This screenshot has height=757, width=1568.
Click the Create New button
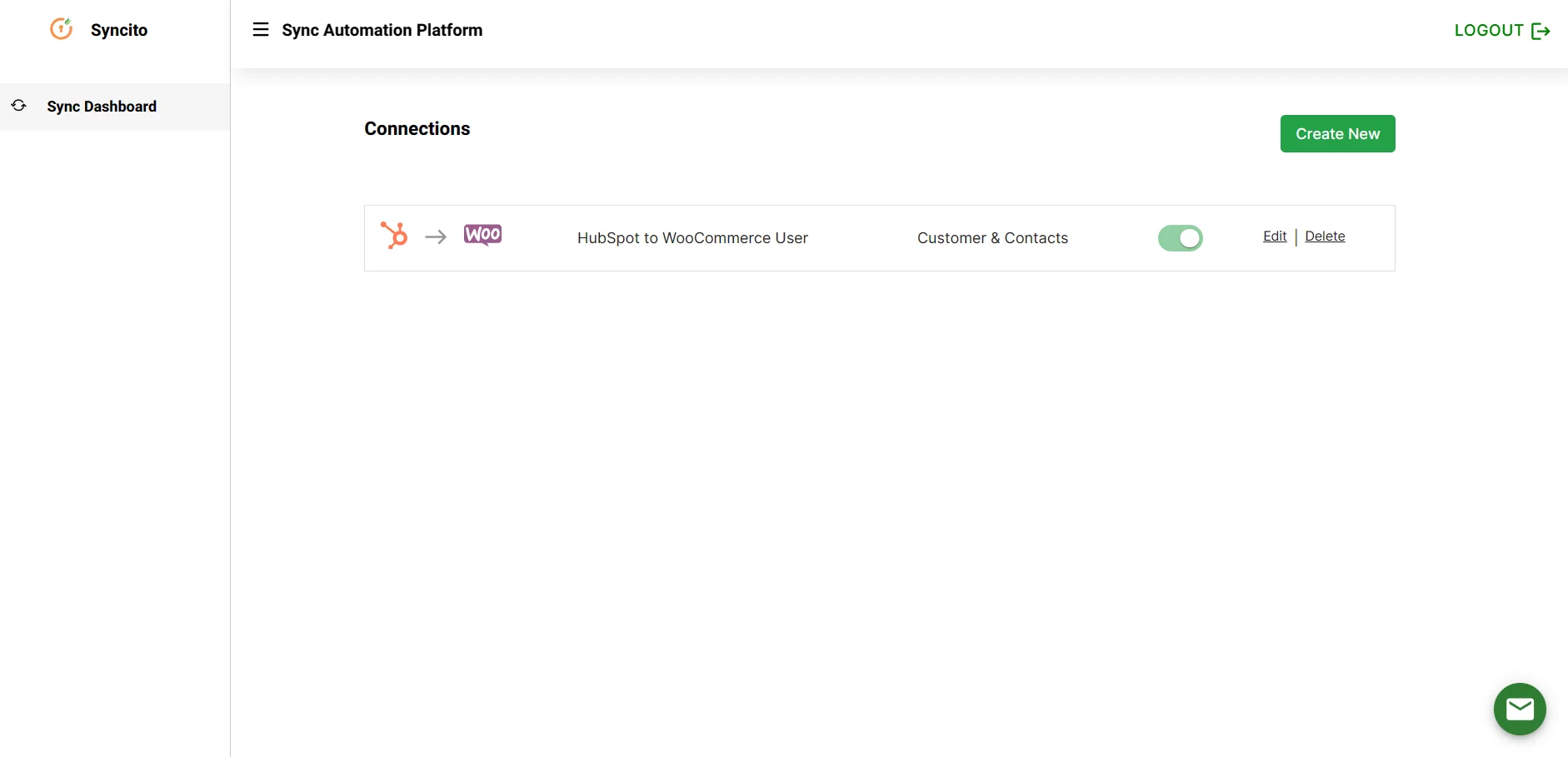coord(1337,133)
